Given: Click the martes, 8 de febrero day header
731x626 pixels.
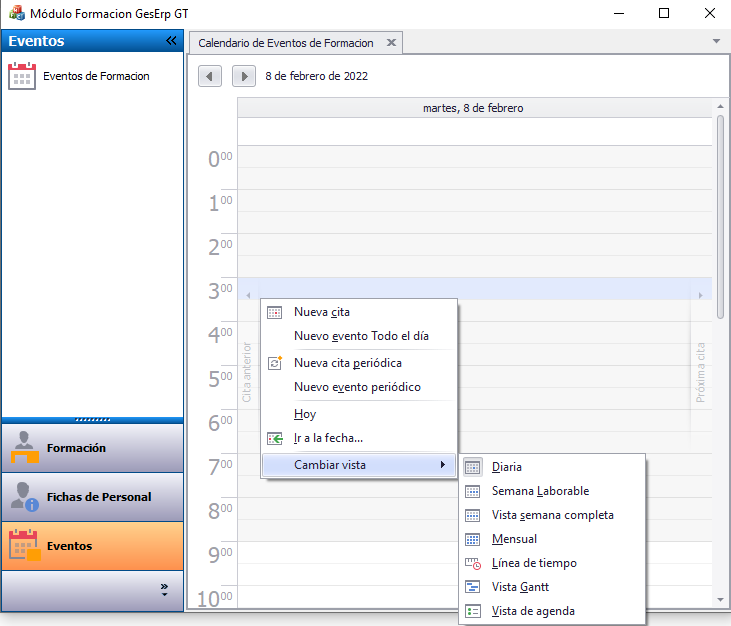Looking at the screenshot, I should point(474,108).
